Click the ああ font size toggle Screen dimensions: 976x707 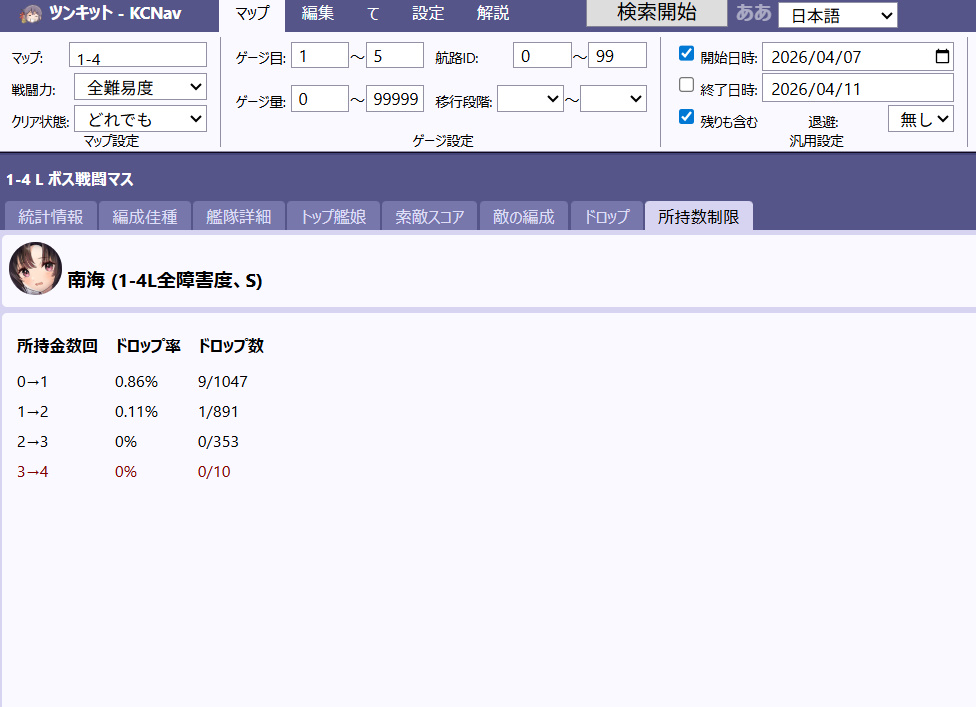753,14
